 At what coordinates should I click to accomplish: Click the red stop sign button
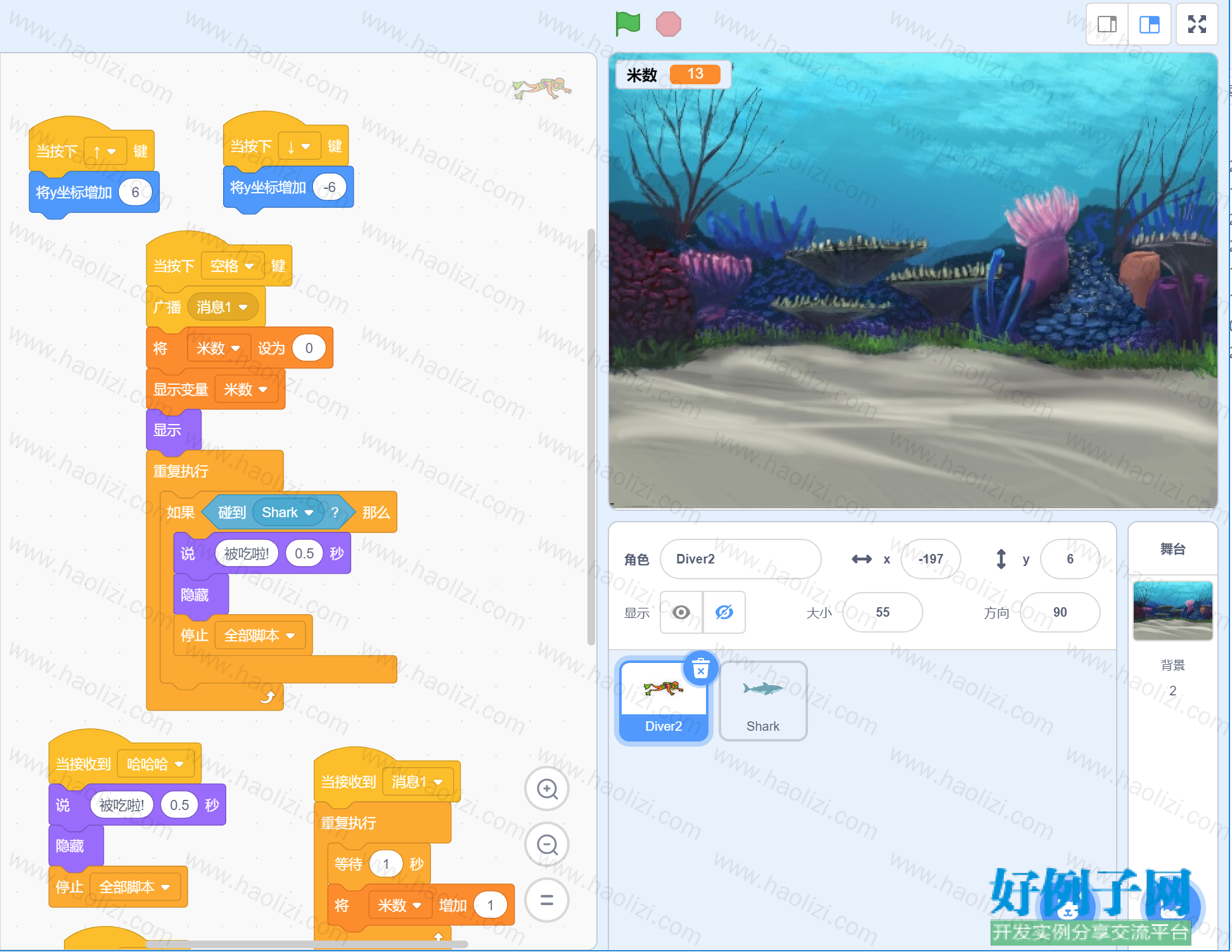pyautogui.click(x=668, y=24)
